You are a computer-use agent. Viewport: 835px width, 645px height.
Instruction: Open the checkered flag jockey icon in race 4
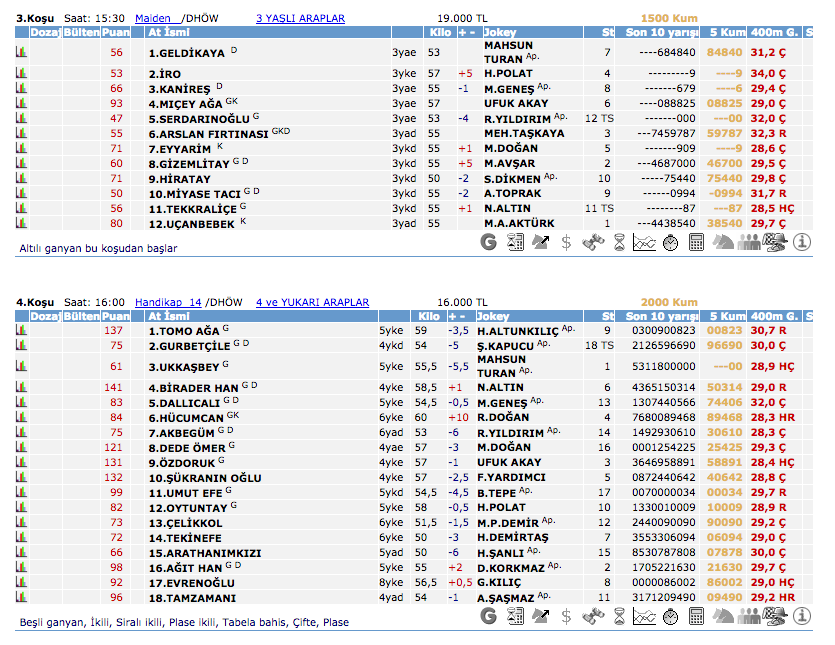point(775,616)
